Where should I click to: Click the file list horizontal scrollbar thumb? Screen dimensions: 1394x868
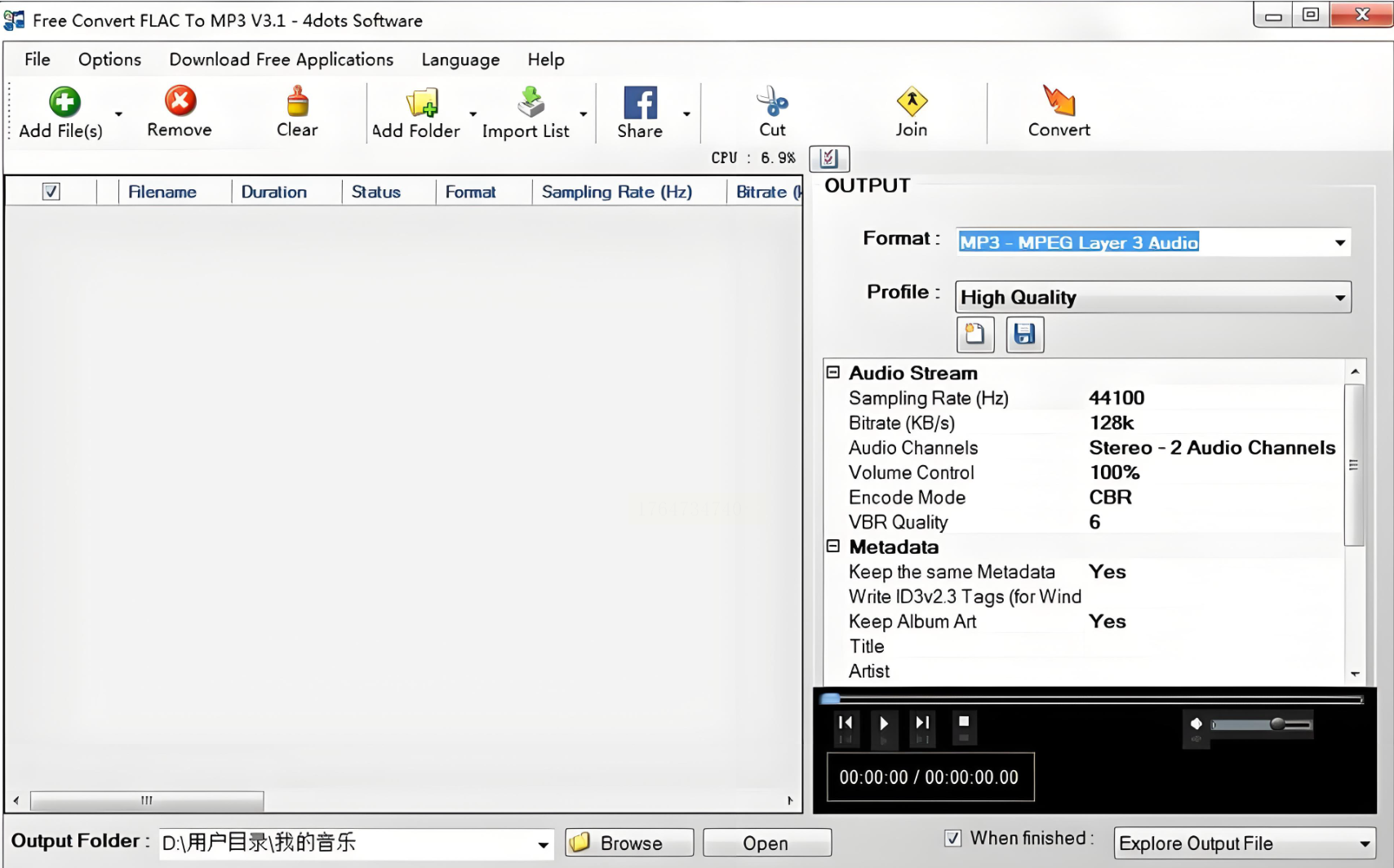point(147,800)
